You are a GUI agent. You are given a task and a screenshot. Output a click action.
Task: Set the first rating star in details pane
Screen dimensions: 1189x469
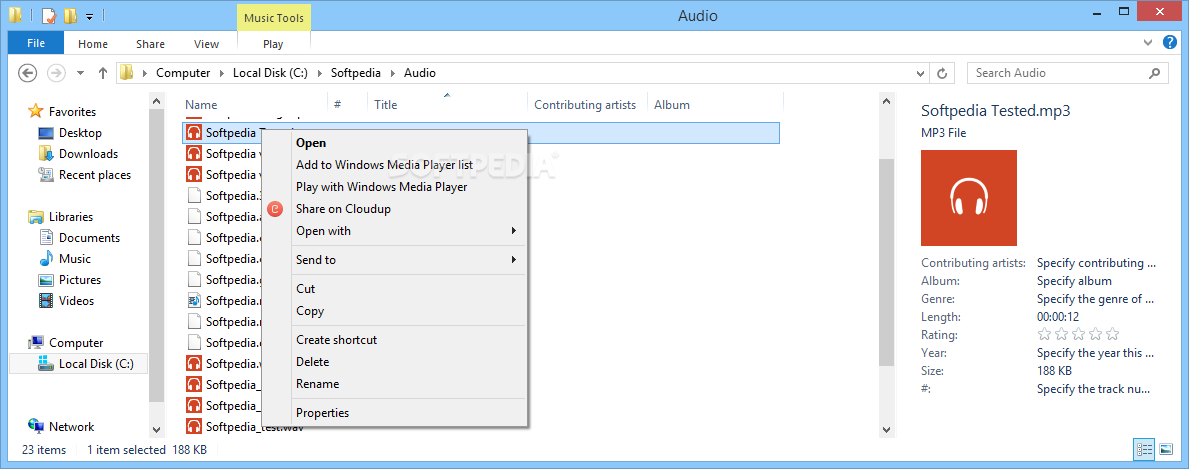point(1044,335)
